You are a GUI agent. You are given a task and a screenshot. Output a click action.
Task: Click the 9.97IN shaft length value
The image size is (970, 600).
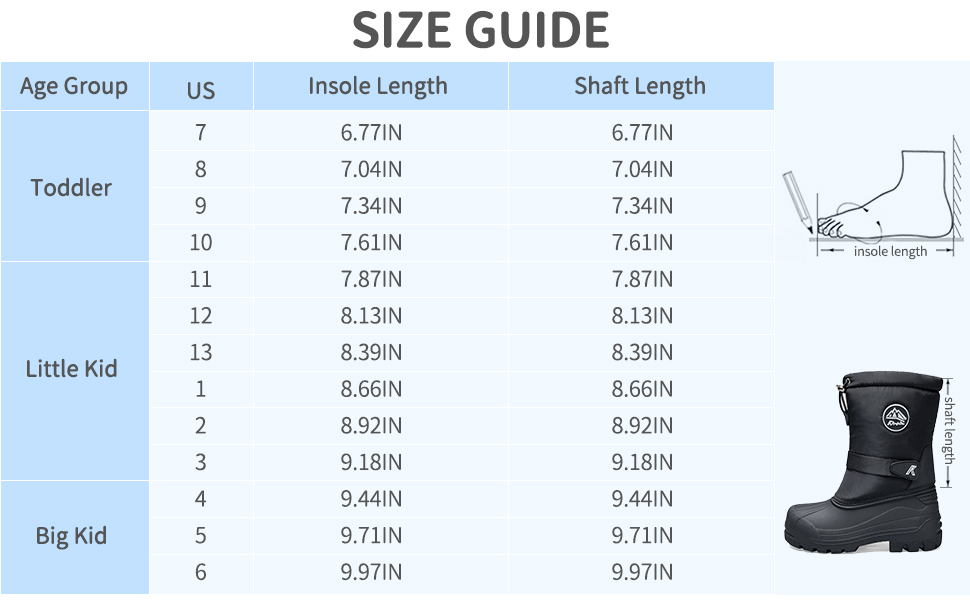pyautogui.click(x=642, y=572)
